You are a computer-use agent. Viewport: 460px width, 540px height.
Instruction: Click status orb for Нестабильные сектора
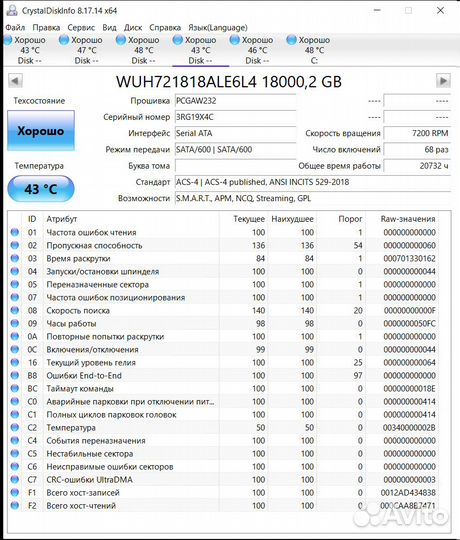15,454
